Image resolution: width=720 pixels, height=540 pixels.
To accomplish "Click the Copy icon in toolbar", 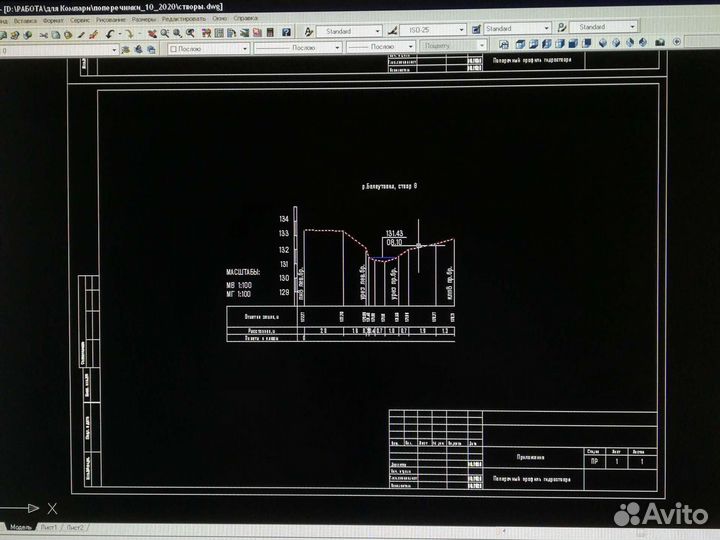I will (56, 35).
